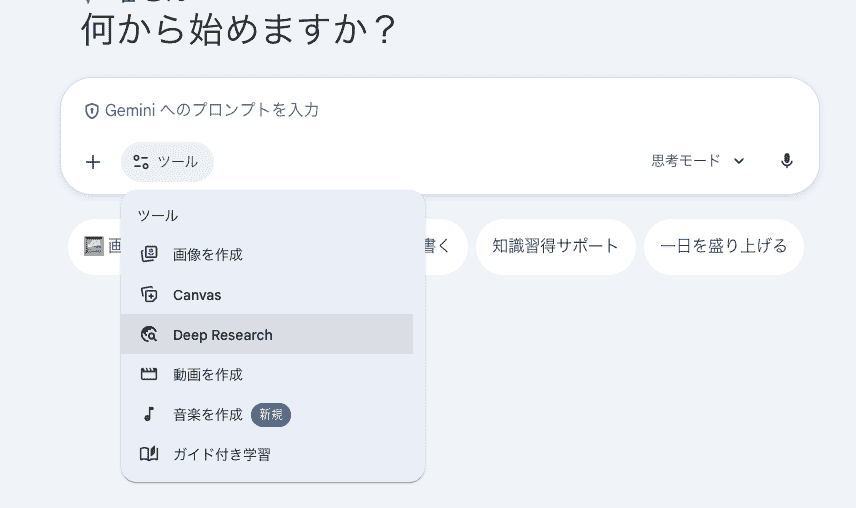Click the Deep Research globe icon
This screenshot has width=856, height=508.
[x=149, y=334]
